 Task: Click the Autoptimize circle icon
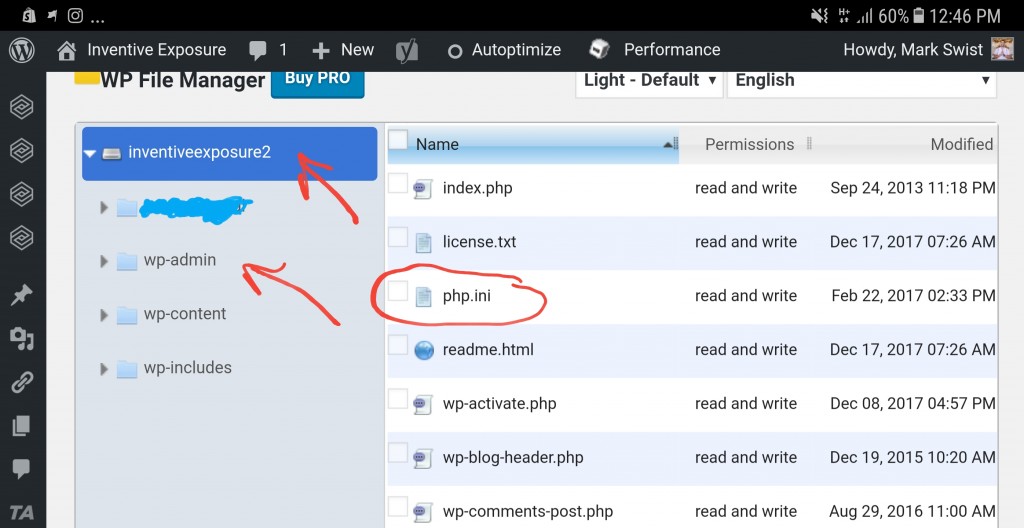click(x=455, y=51)
